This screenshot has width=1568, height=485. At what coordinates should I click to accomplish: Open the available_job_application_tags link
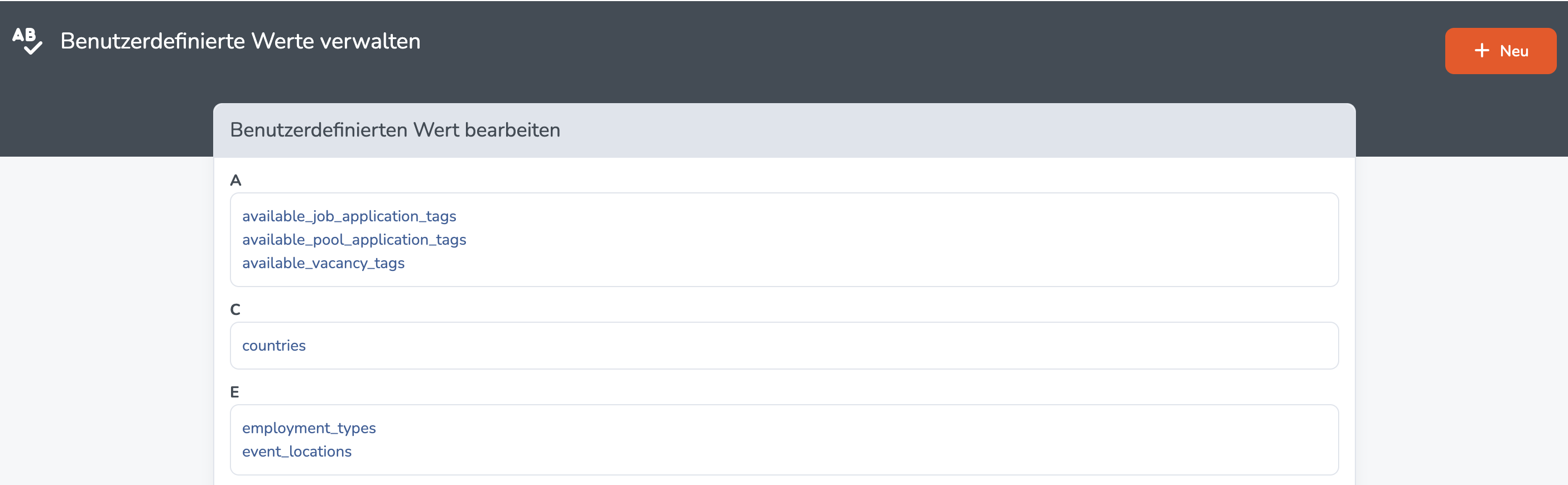pyautogui.click(x=349, y=216)
